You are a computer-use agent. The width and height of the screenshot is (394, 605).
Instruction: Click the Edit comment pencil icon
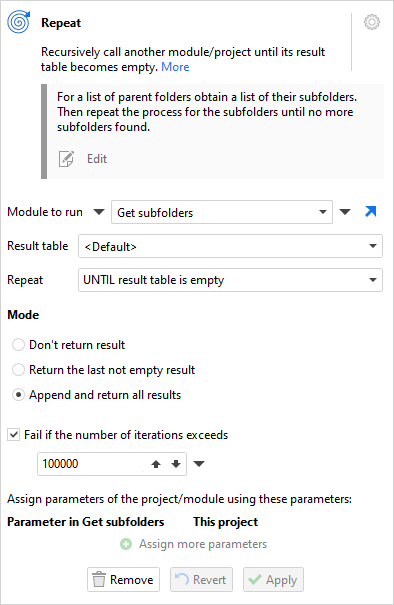coord(66,159)
